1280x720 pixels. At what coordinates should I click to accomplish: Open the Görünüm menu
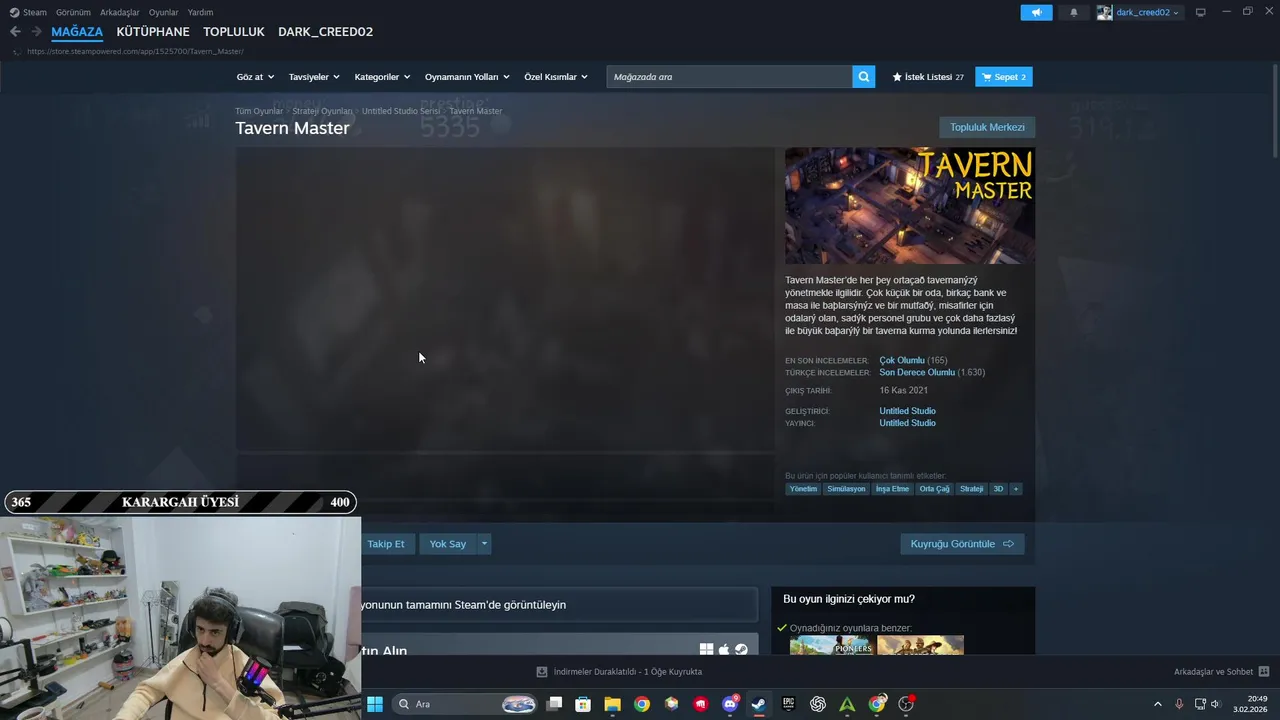pos(73,12)
